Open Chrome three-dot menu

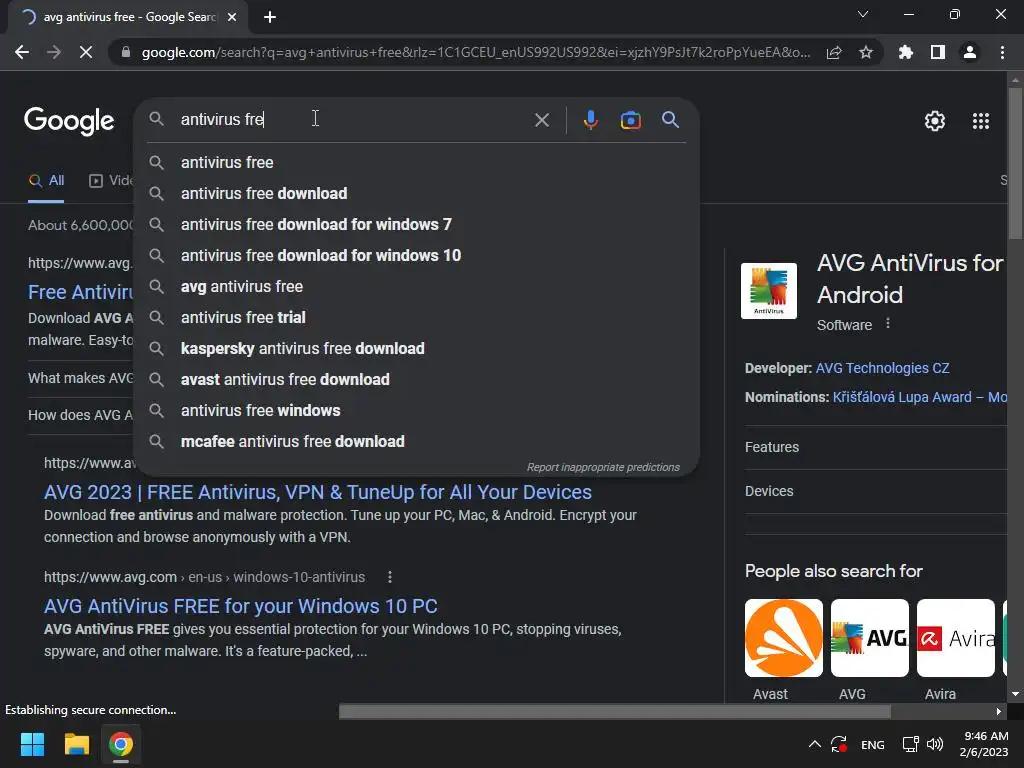1002,52
